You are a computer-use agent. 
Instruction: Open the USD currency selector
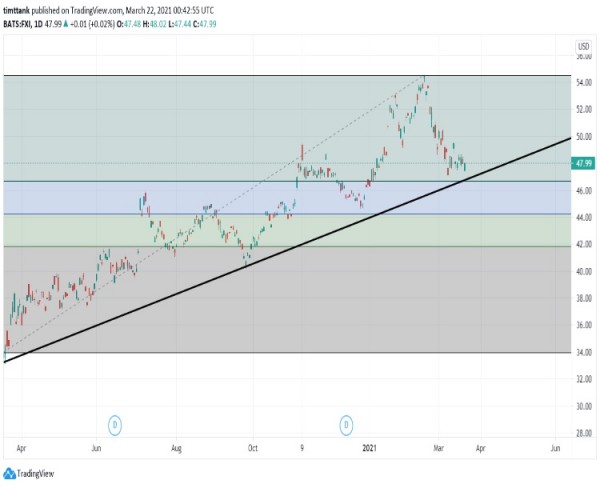(582, 45)
